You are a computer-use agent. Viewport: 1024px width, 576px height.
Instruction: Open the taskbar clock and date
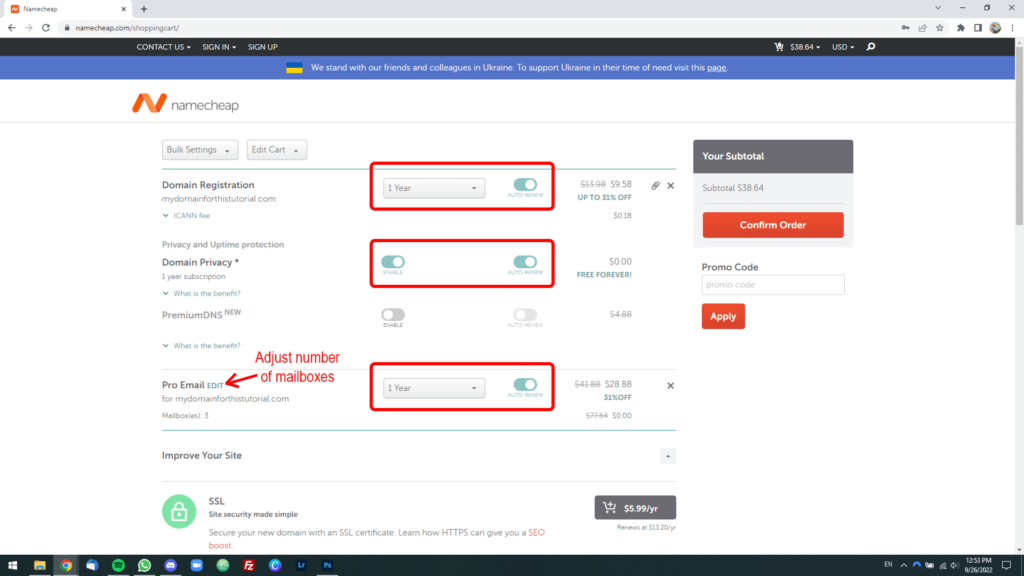(978, 565)
